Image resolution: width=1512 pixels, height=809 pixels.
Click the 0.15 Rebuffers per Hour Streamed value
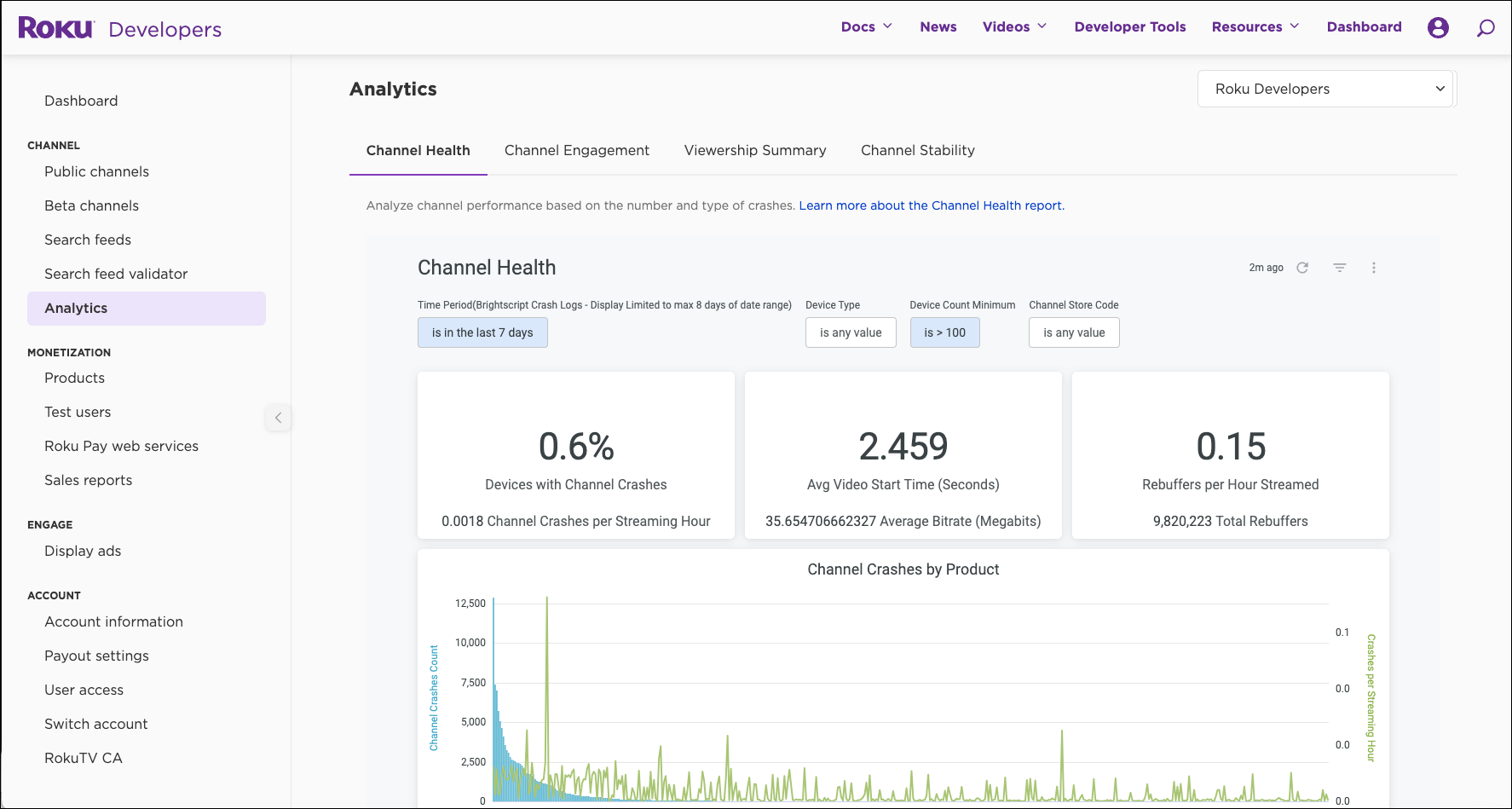point(1231,447)
